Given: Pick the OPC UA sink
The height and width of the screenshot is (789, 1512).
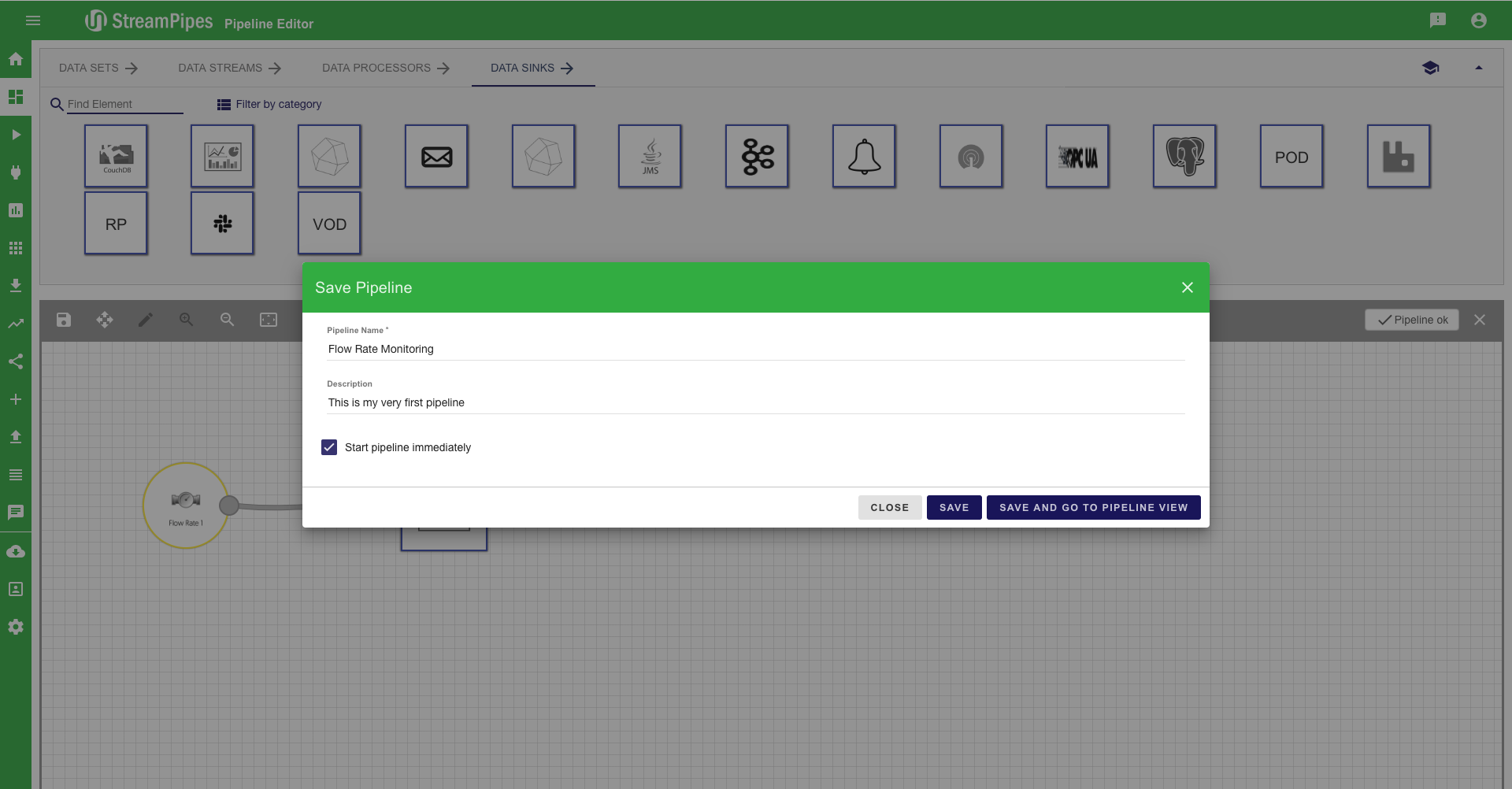Looking at the screenshot, I should [x=1077, y=156].
